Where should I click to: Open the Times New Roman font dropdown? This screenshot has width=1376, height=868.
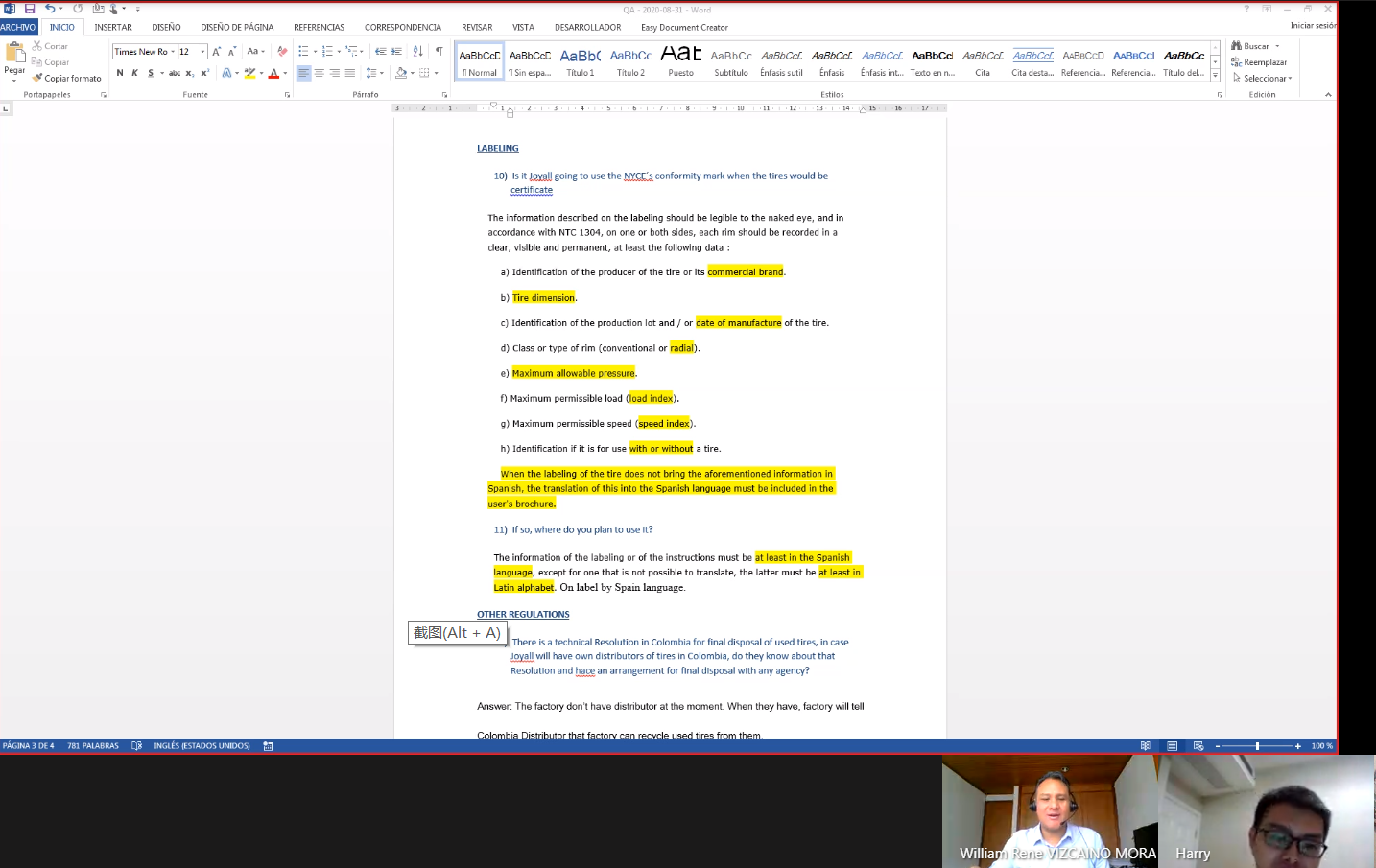[x=173, y=52]
